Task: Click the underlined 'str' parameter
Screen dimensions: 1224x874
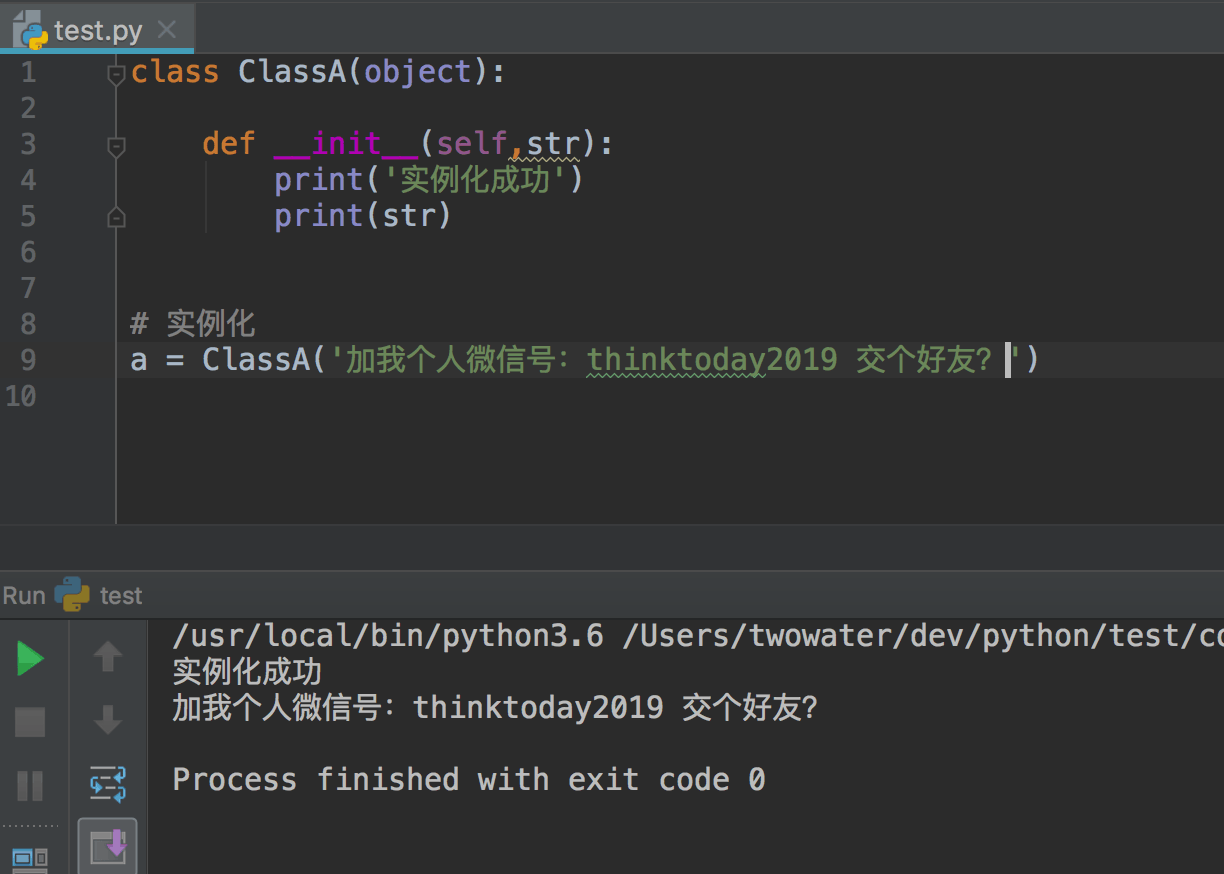Action: coord(553,144)
